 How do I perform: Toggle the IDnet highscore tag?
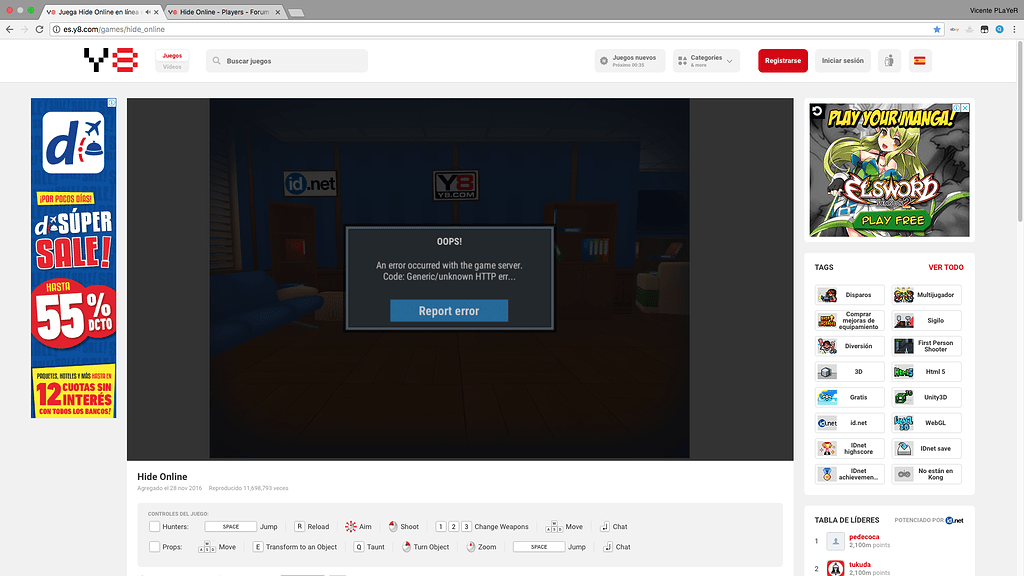pyautogui.click(x=827, y=448)
